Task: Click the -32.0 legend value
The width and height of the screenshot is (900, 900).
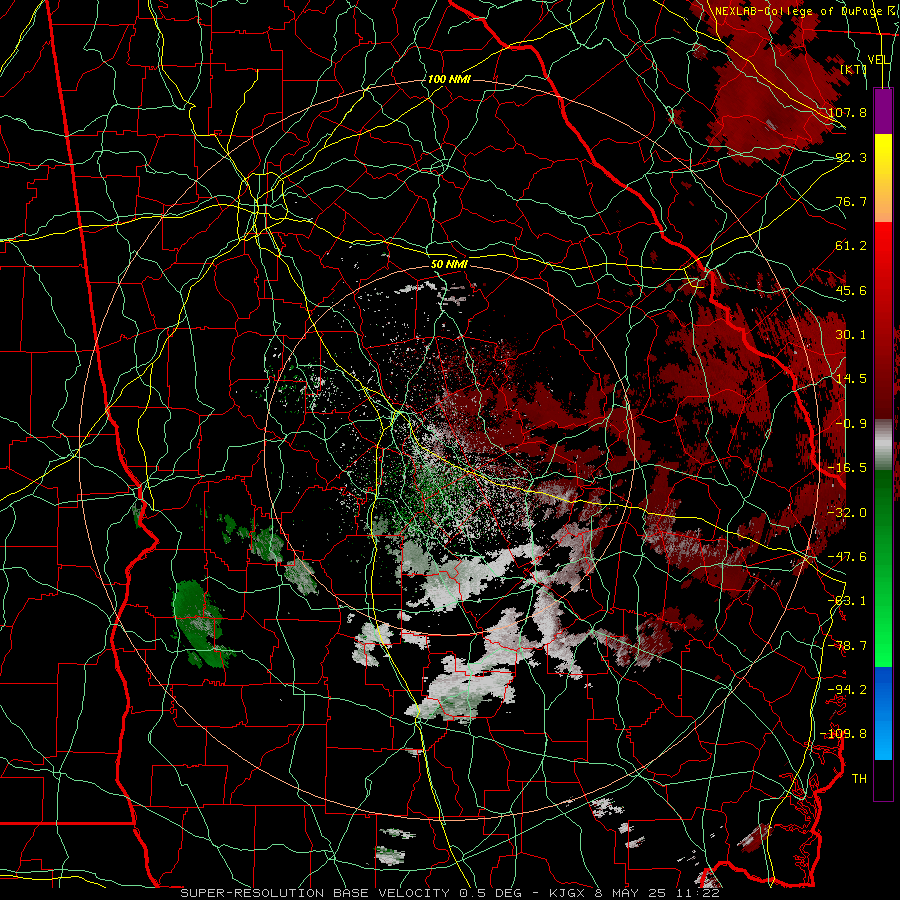Action: click(x=847, y=512)
